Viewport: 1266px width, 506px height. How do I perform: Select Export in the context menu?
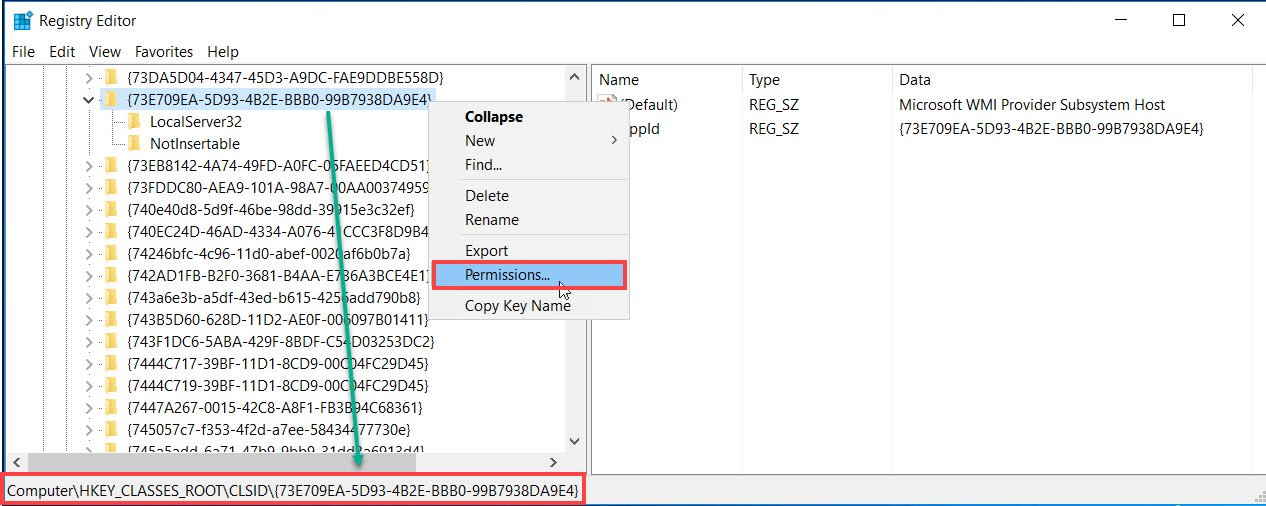pyautogui.click(x=487, y=251)
